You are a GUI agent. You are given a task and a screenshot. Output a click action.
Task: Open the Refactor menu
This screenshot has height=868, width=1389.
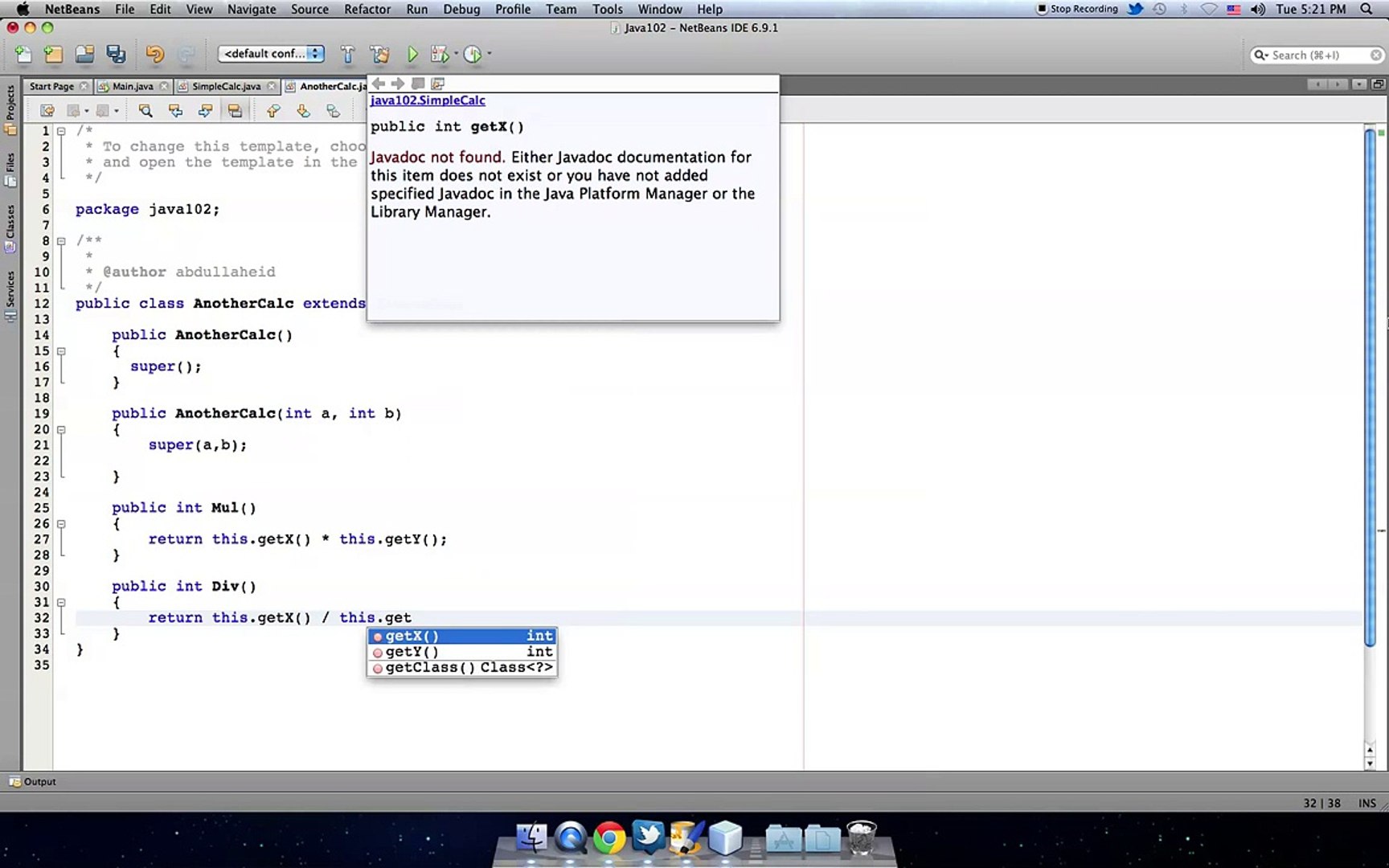pyautogui.click(x=367, y=9)
